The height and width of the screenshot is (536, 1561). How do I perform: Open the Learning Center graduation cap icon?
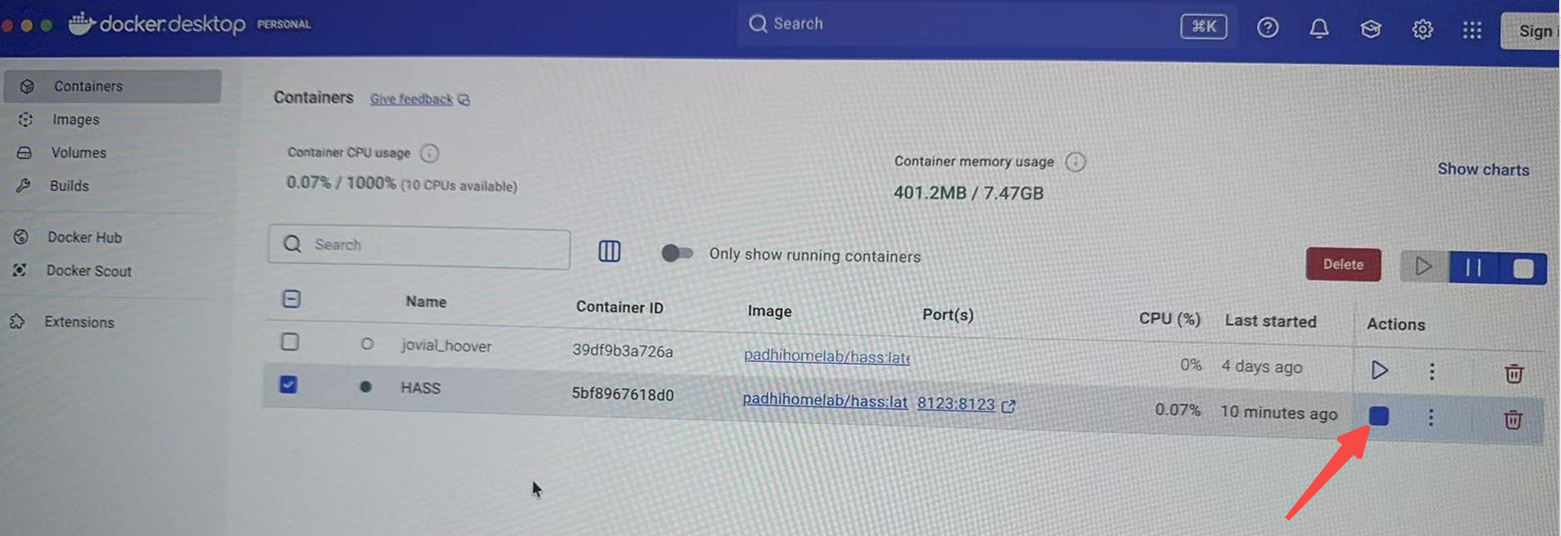tap(1370, 30)
